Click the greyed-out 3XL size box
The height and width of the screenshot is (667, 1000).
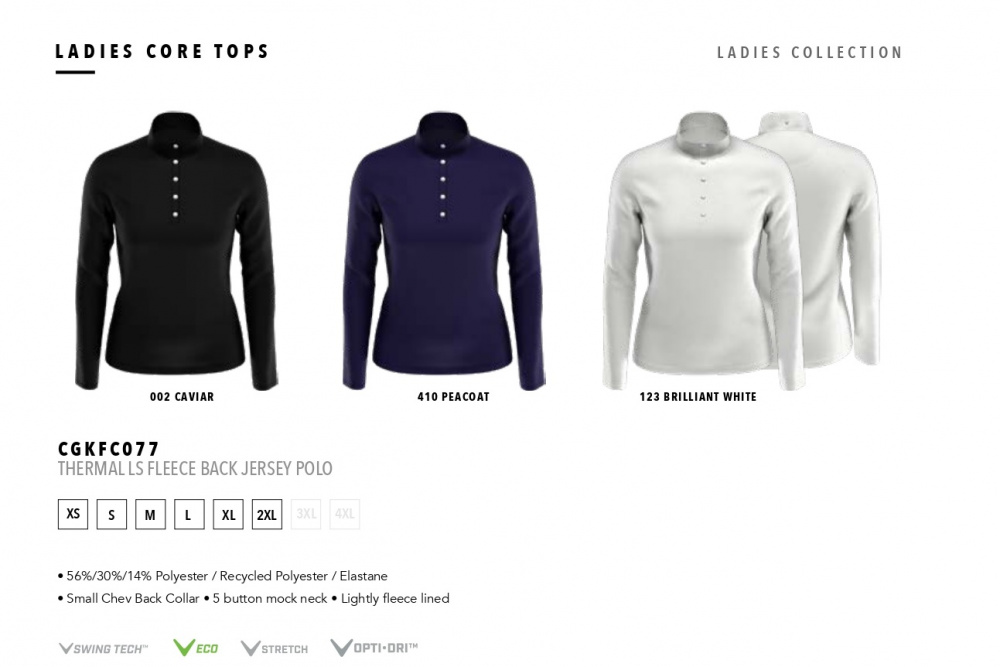point(305,514)
